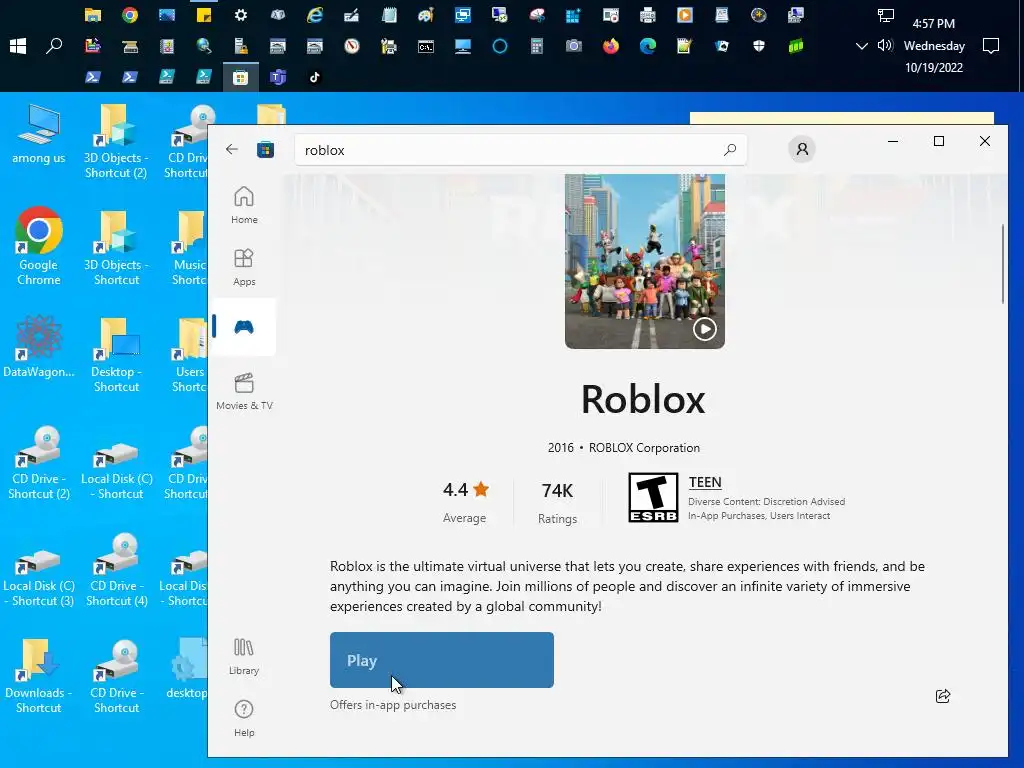Open Sticky Notes from taskbar
Viewport: 1024px width, 768px height.
pyautogui.click(x=204, y=14)
